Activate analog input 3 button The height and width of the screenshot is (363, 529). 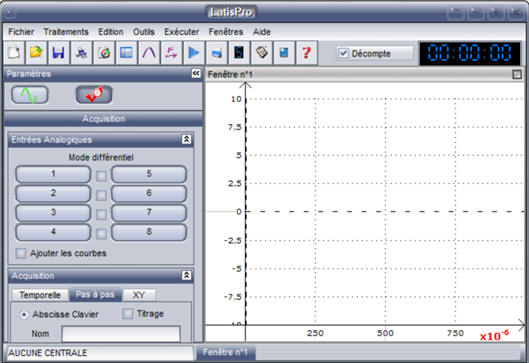(x=53, y=213)
